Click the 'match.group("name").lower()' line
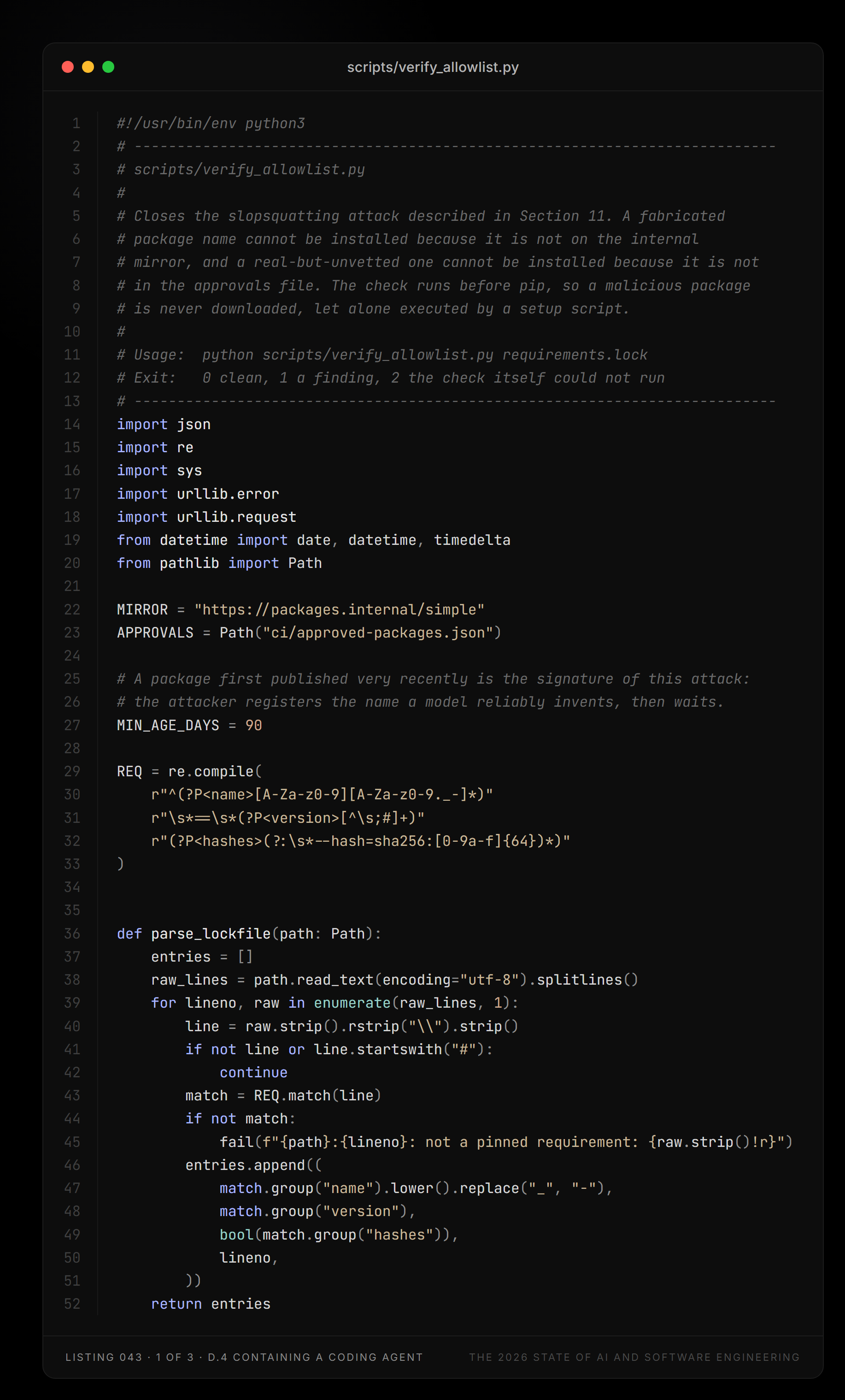 (416, 1188)
